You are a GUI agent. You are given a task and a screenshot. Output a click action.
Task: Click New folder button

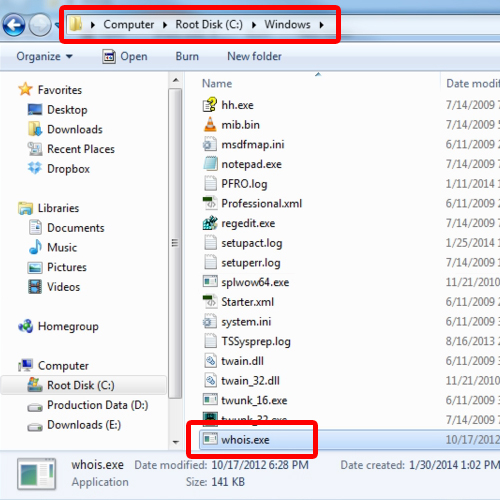click(x=254, y=56)
